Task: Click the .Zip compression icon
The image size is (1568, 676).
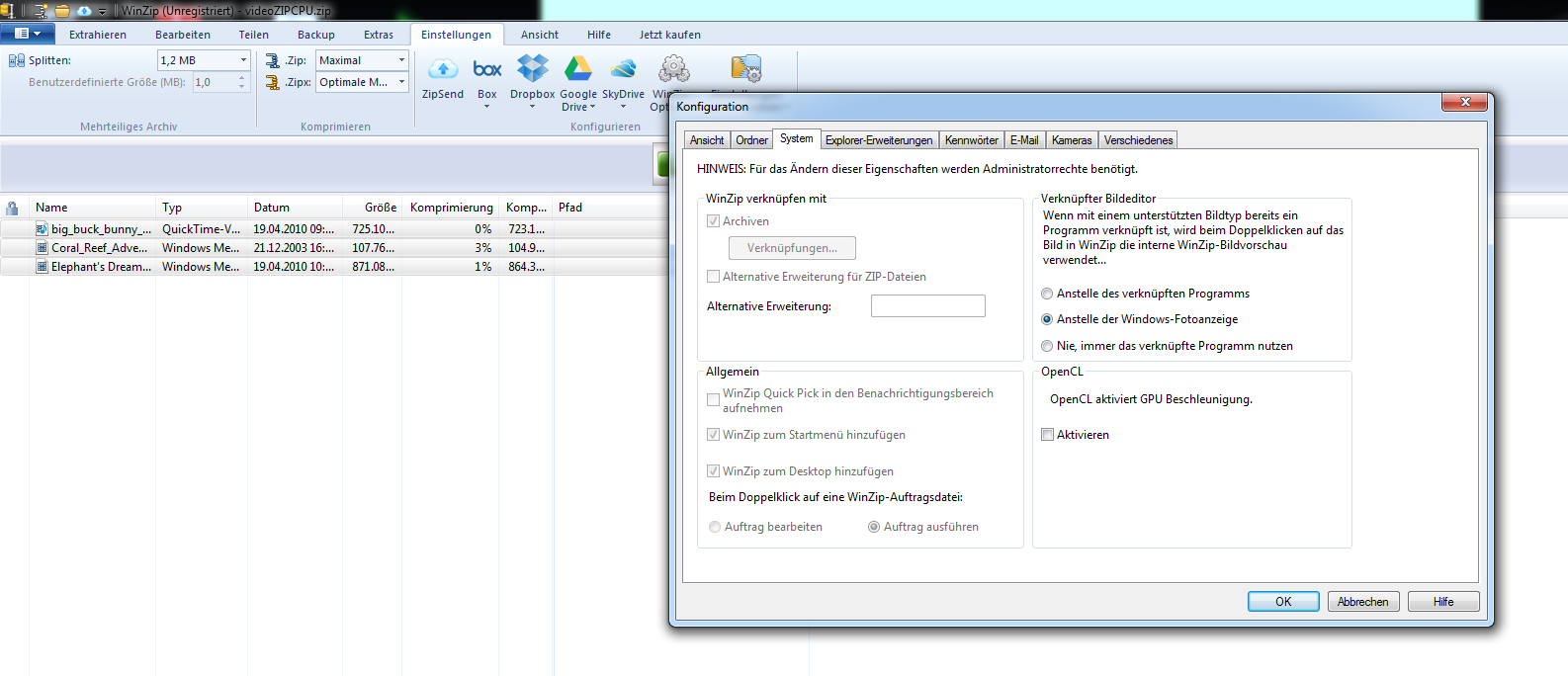Action: [273, 60]
